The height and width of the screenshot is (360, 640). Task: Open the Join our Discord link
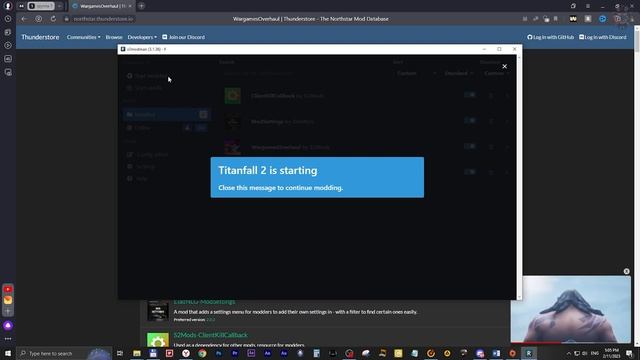pos(184,37)
